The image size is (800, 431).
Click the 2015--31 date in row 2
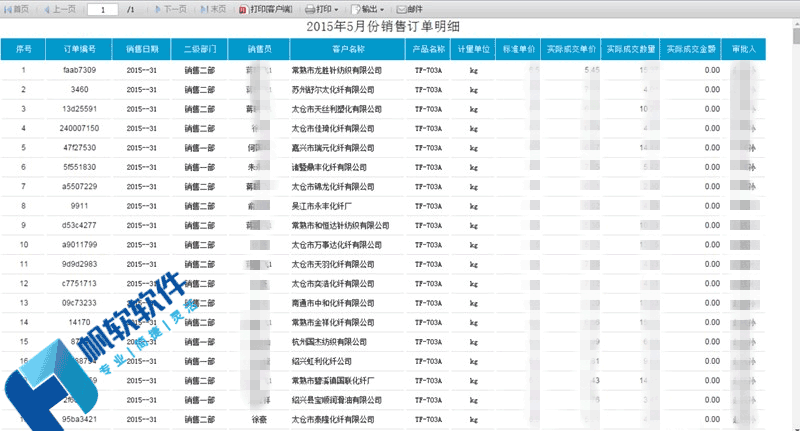[x=142, y=89]
